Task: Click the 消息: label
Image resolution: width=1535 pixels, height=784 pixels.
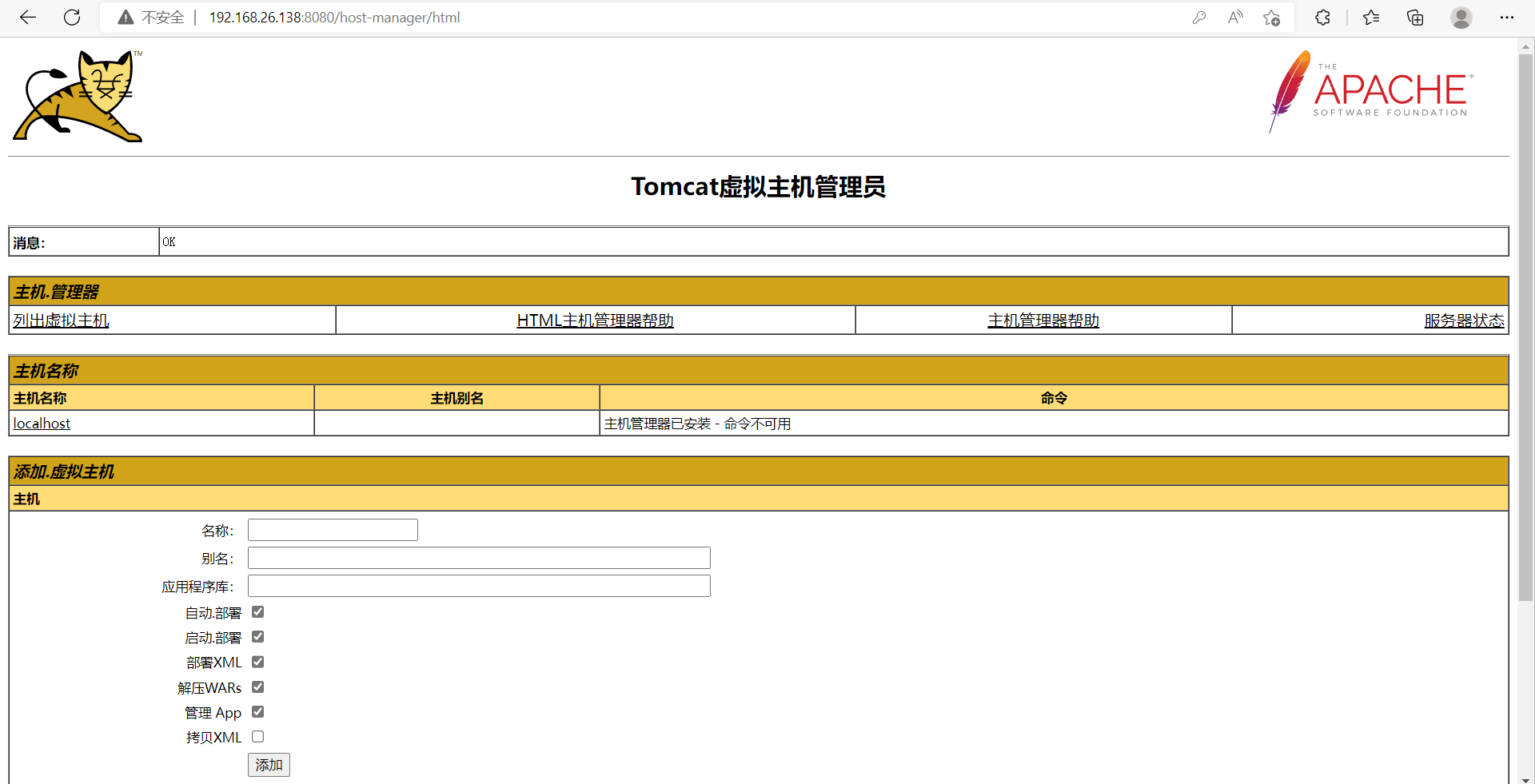Action: tap(29, 243)
